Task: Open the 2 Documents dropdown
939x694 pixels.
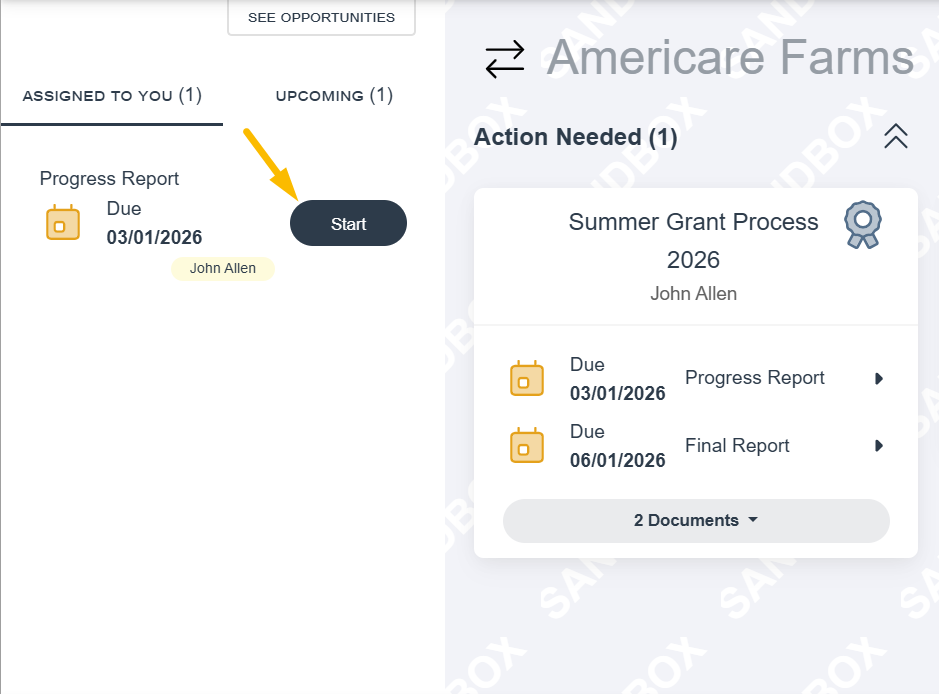Action: click(x=696, y=520)
